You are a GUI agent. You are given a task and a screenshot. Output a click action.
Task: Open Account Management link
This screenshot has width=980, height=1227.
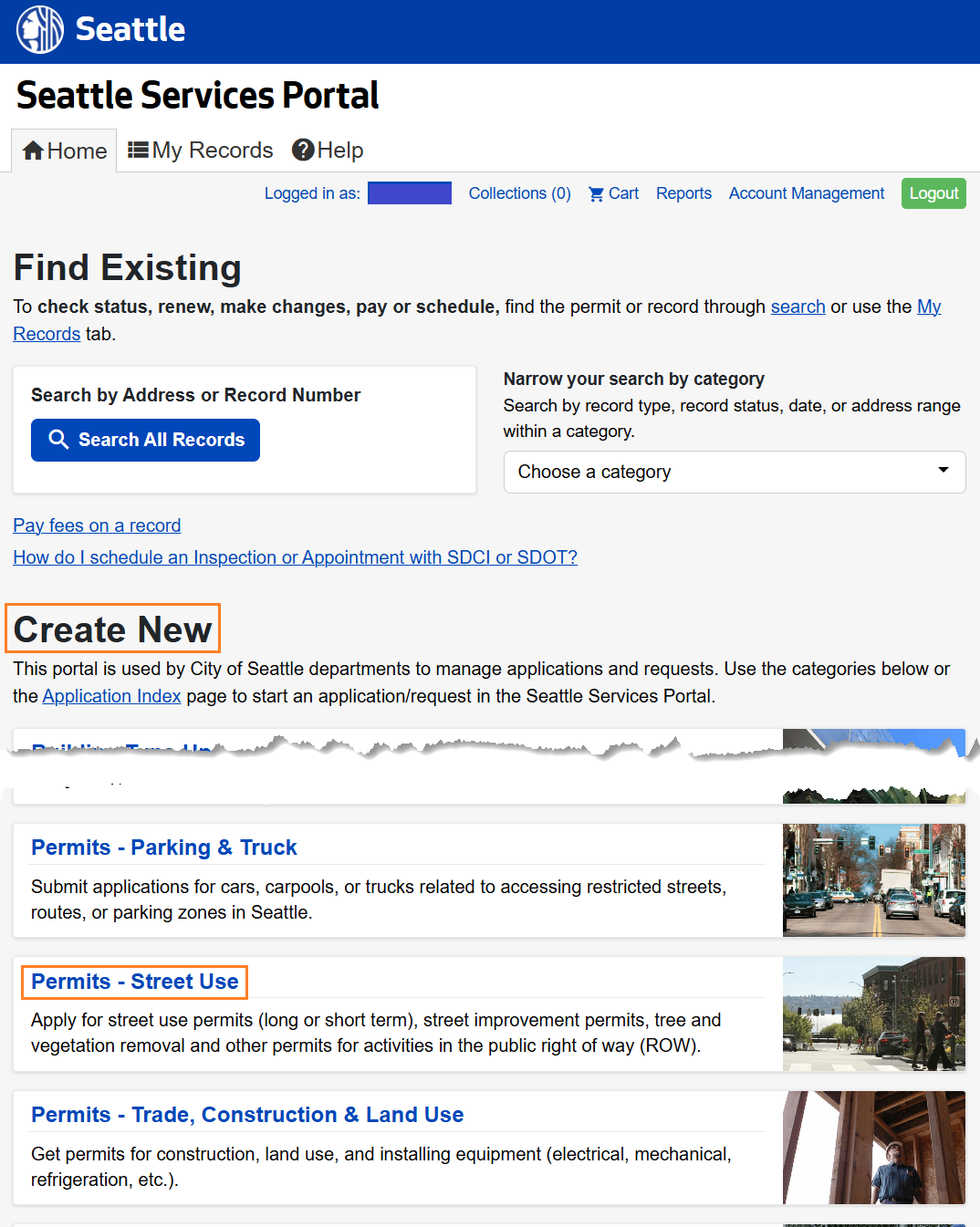tap(806, 193)
